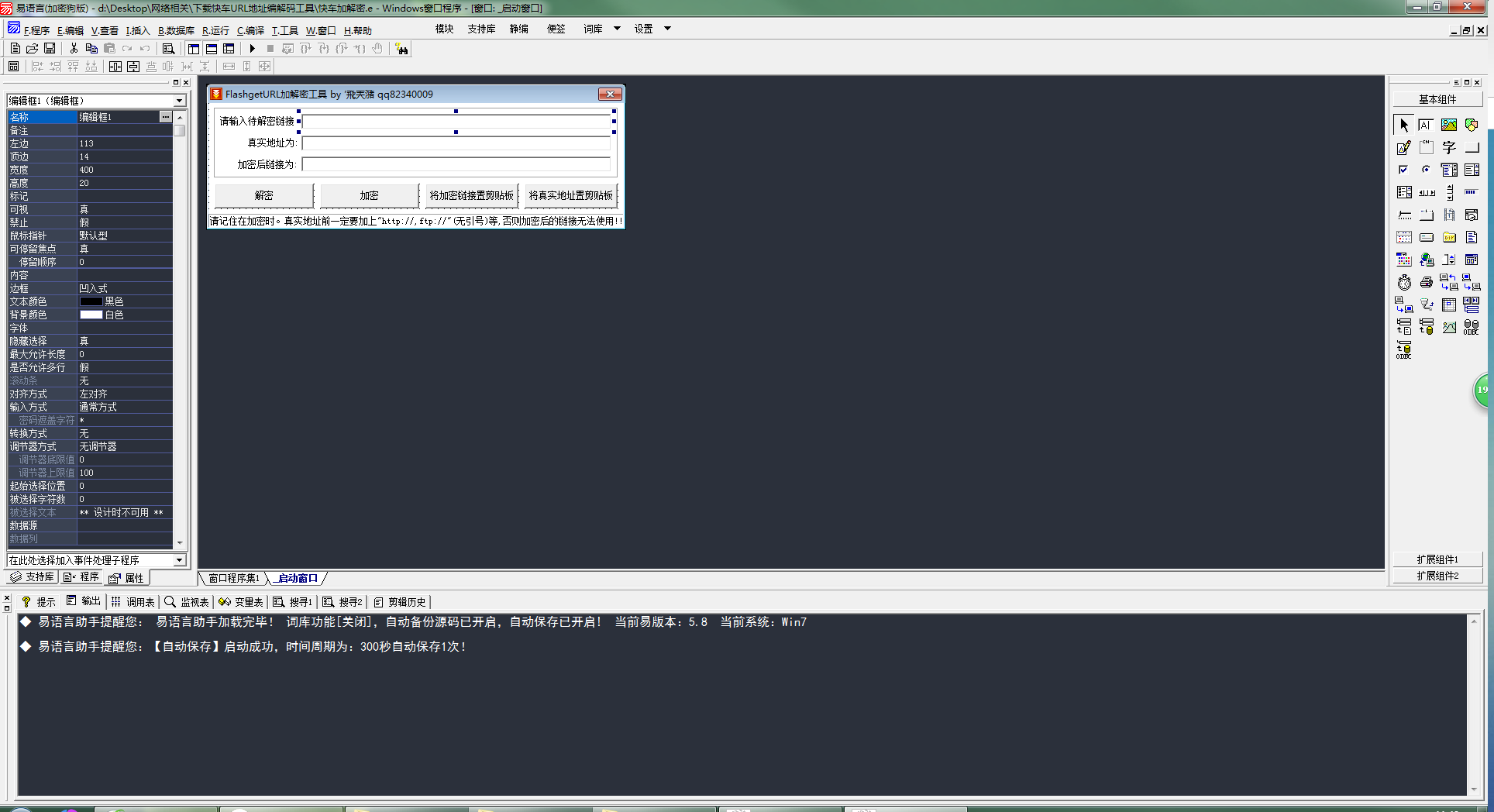Screen dimensions: 1494x812
Task: Select the checkbox component icon in palette
Action: [x=1404, y=170]
